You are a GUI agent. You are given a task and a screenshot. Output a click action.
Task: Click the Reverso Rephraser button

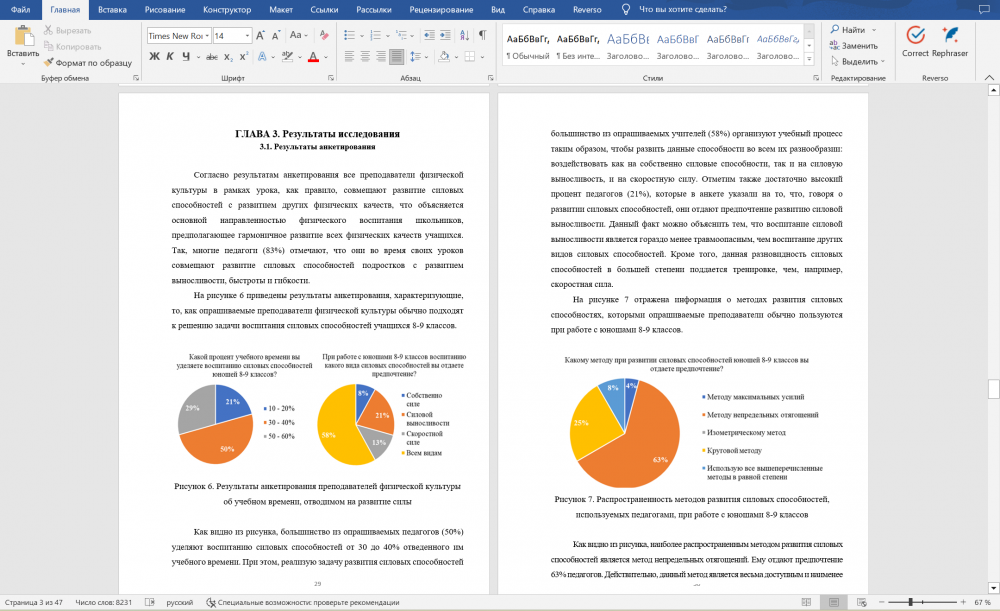(x=950, y=41)
